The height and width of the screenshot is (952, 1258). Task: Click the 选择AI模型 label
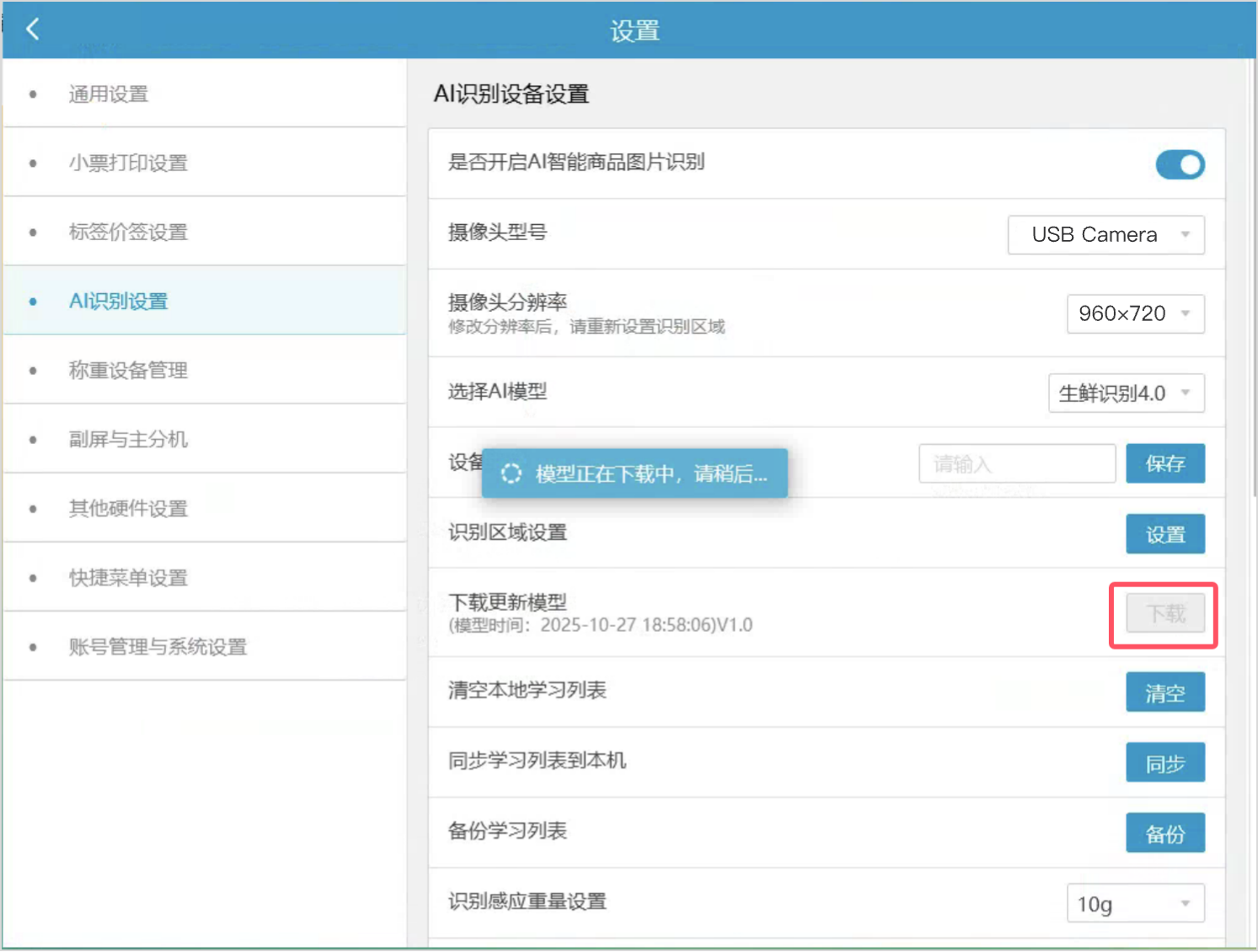(497, 391)
